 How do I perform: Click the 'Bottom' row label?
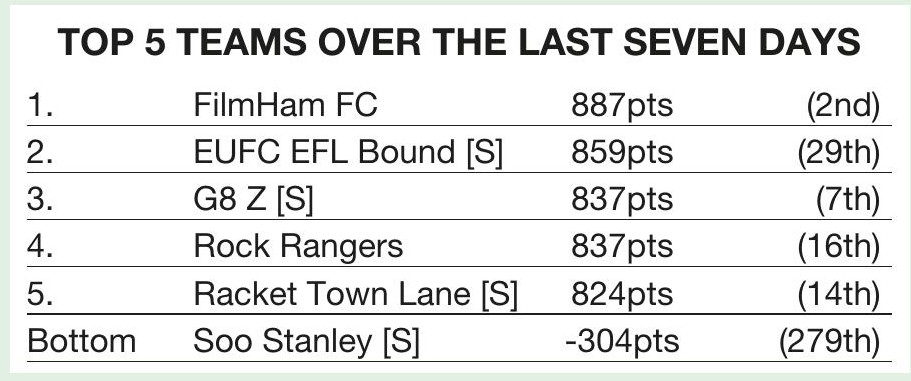[x=81, y=342]
